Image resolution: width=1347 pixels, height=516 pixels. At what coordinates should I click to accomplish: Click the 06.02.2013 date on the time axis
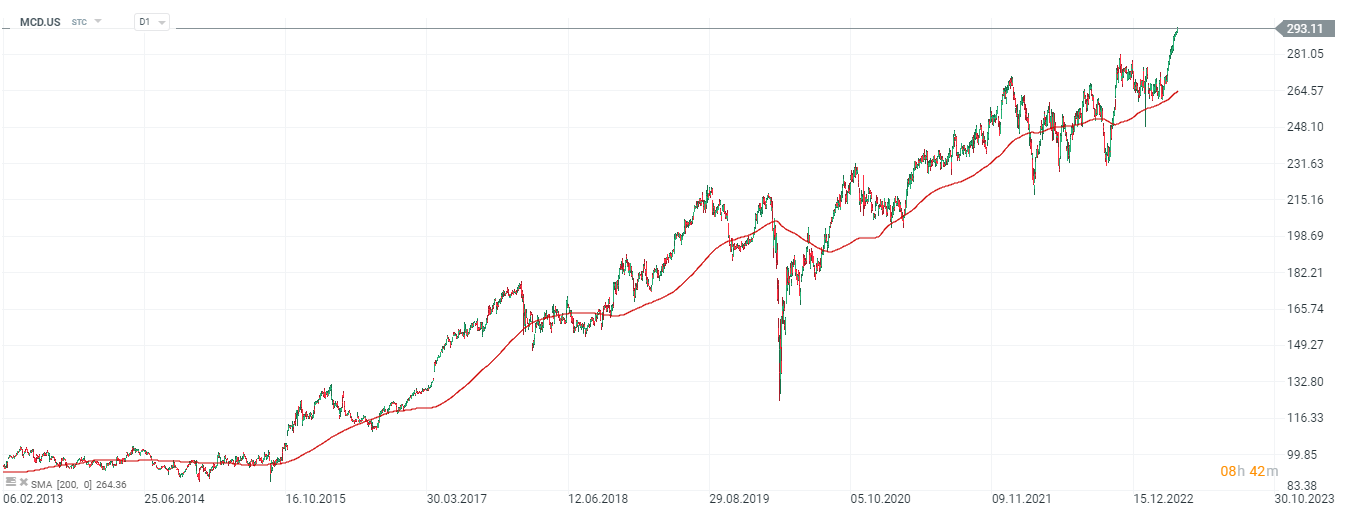[x=31, y=497]
